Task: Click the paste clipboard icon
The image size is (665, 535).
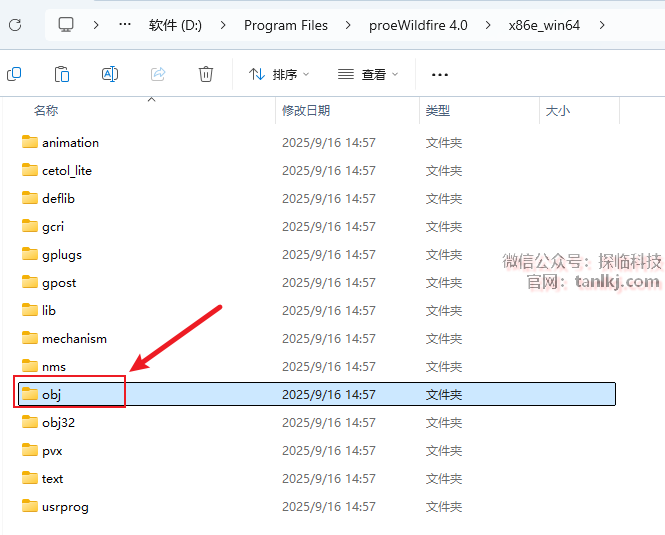Action: click(x=62, y=74)
